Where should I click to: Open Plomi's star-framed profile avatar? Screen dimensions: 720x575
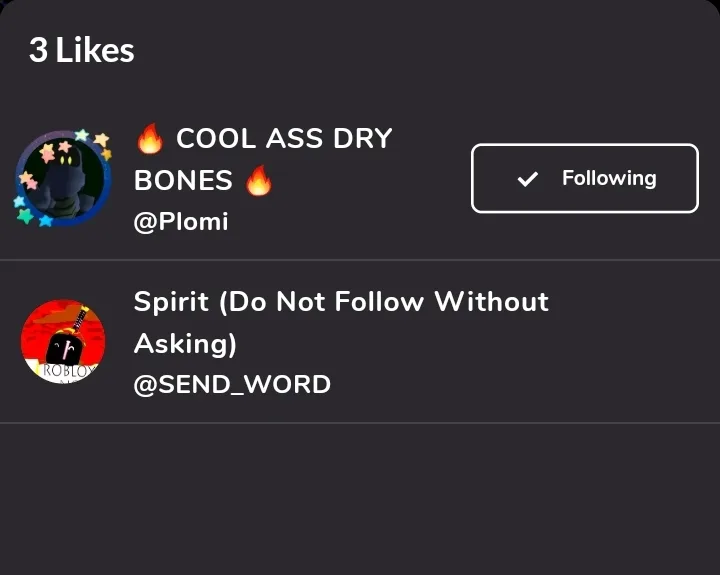tap(62, 178)
